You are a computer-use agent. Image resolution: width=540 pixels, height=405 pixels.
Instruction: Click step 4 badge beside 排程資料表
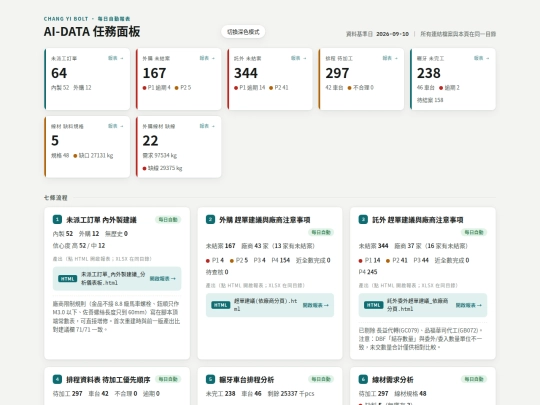(x=57, y=379)
